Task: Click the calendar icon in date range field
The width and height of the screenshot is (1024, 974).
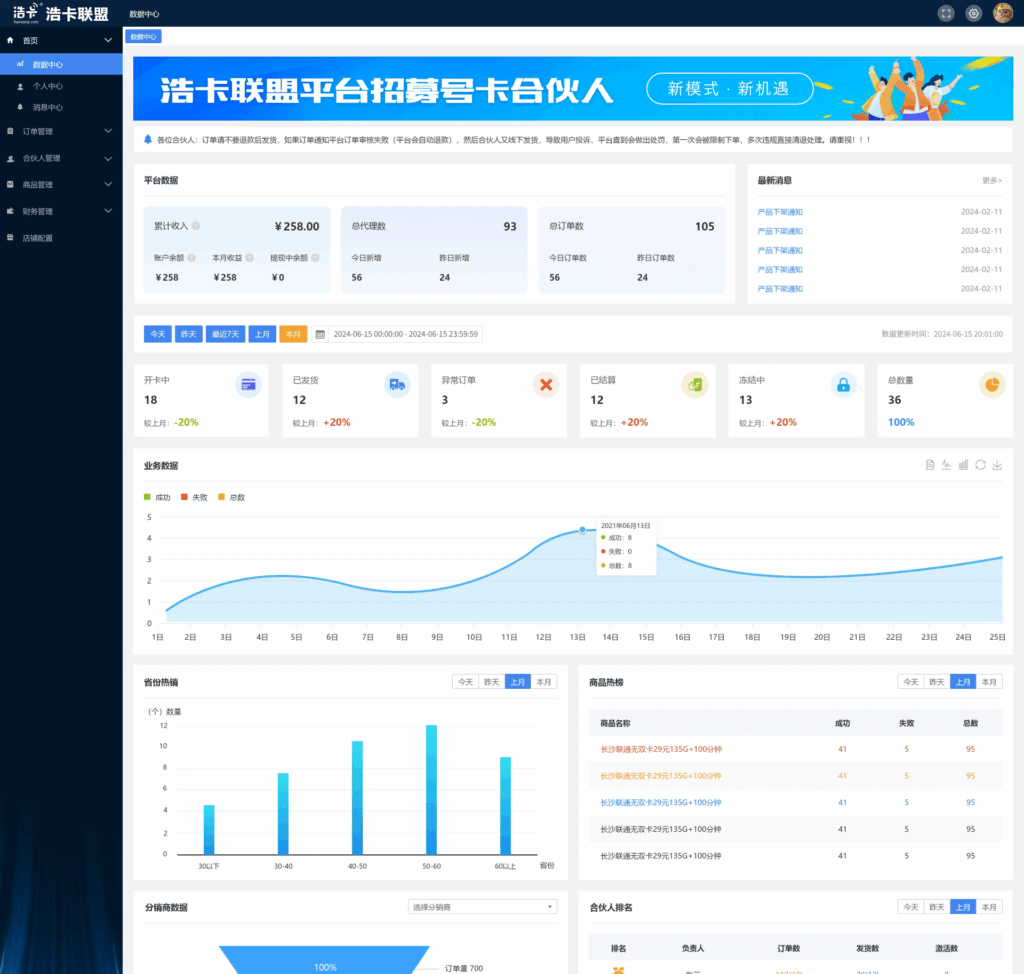Action: [320, 334]
